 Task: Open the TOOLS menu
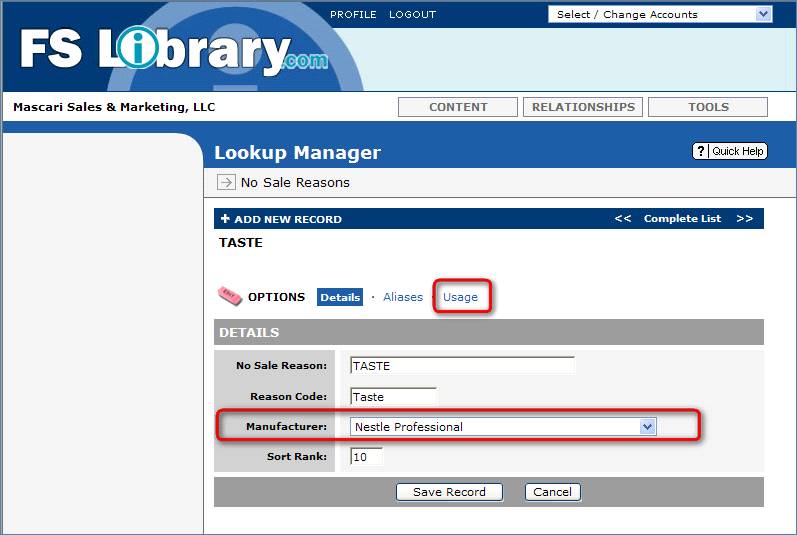[x=708, y=107]
